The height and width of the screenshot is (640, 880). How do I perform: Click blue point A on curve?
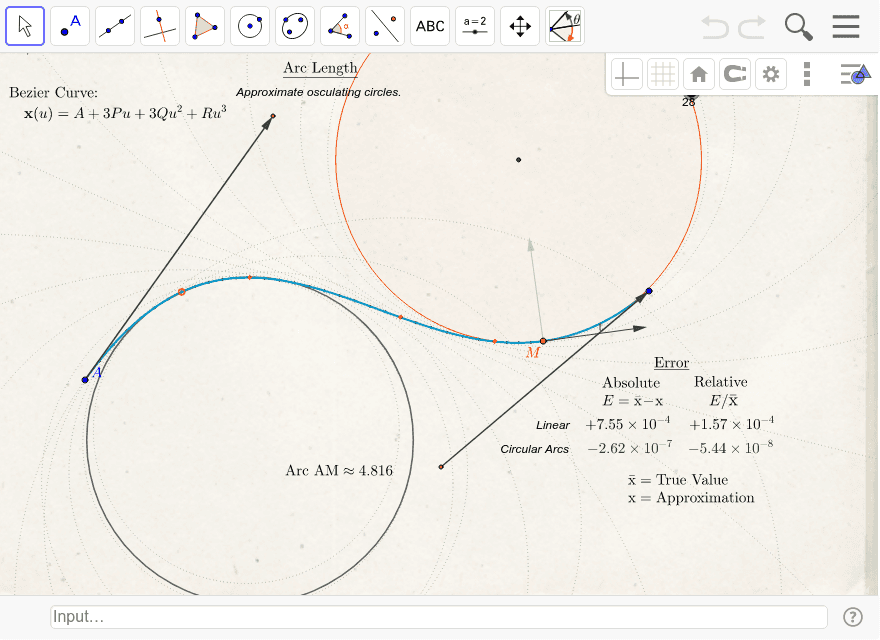(85, 380)
